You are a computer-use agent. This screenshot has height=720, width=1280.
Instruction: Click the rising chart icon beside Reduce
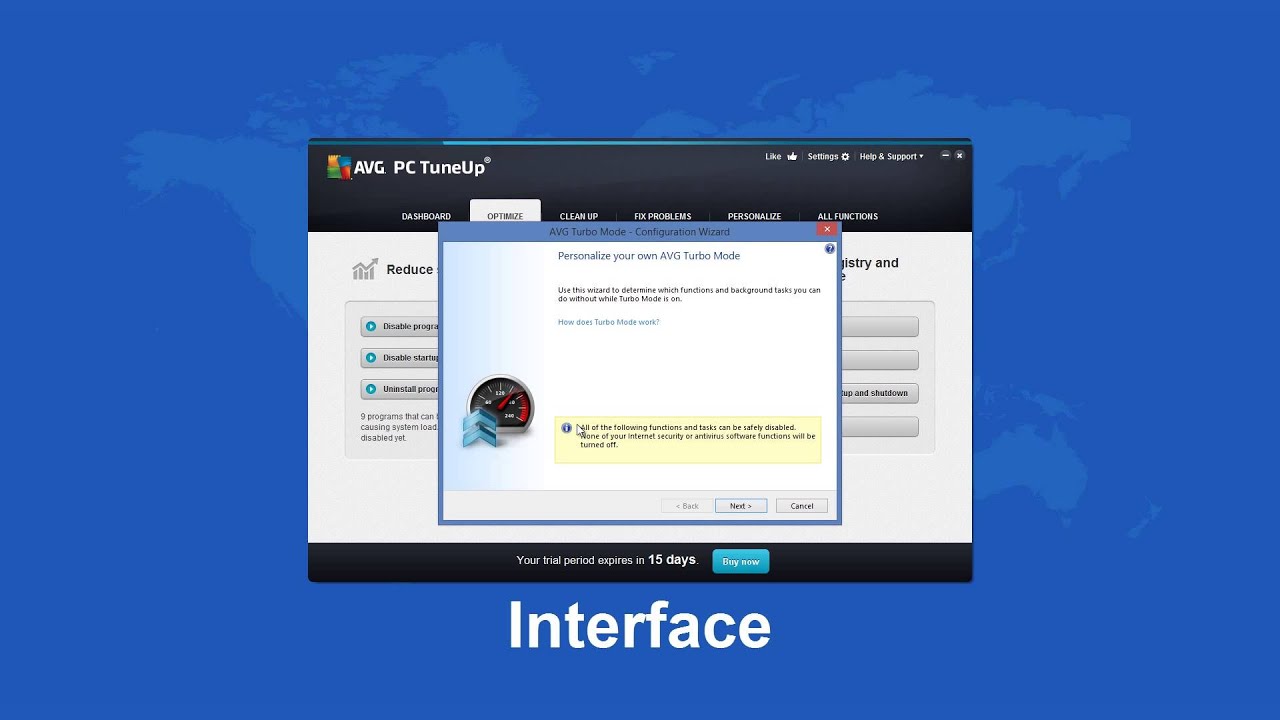tap(364, 270)
